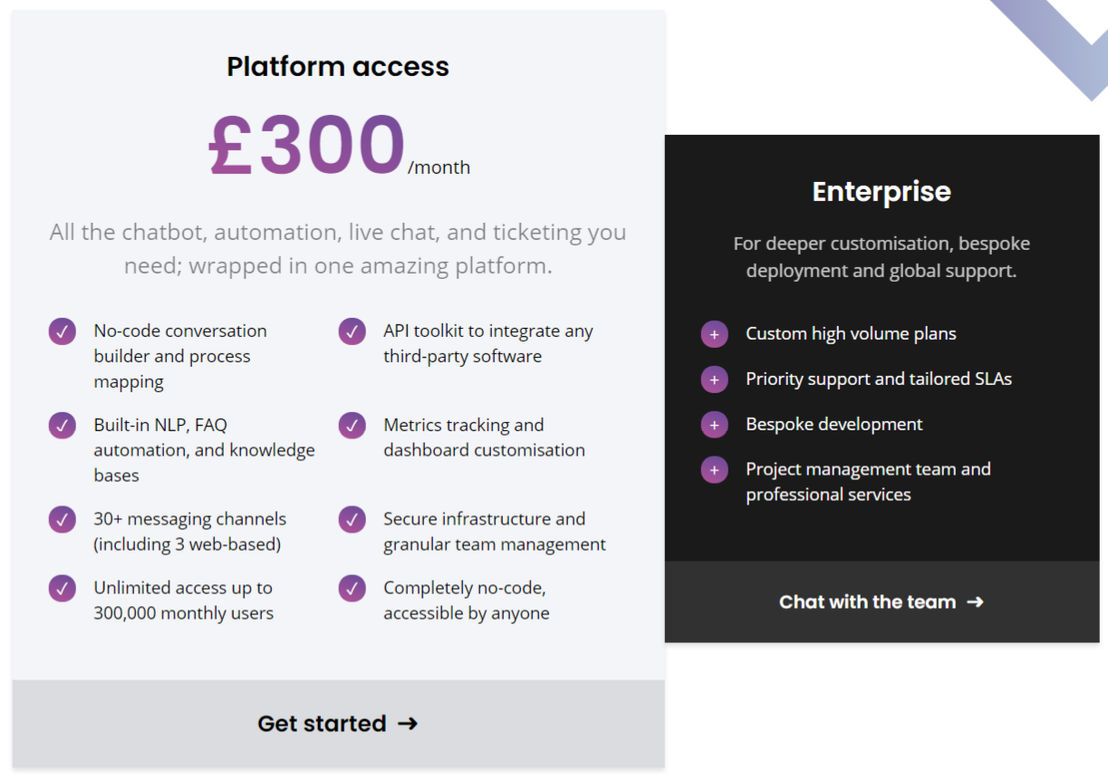This screenshot has height=779, width=1108.
Task: Click the Get started button
Action: point(338,723)
